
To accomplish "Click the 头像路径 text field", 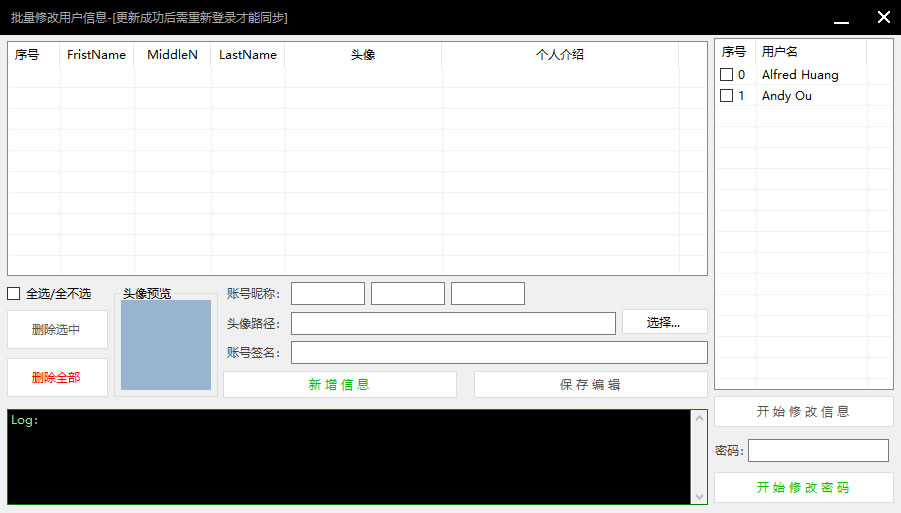I will click(453, 324).
